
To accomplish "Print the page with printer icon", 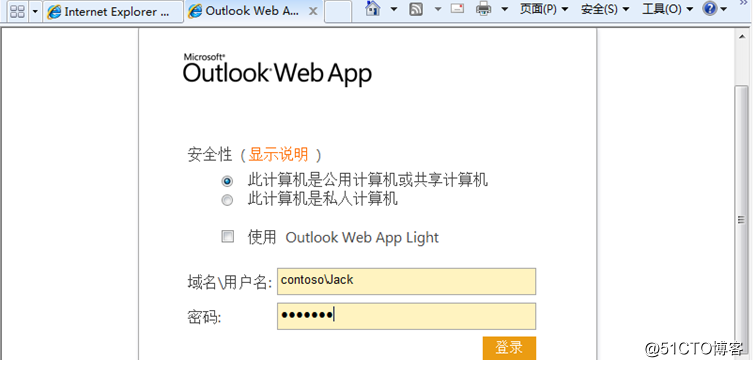I will 484,9.
